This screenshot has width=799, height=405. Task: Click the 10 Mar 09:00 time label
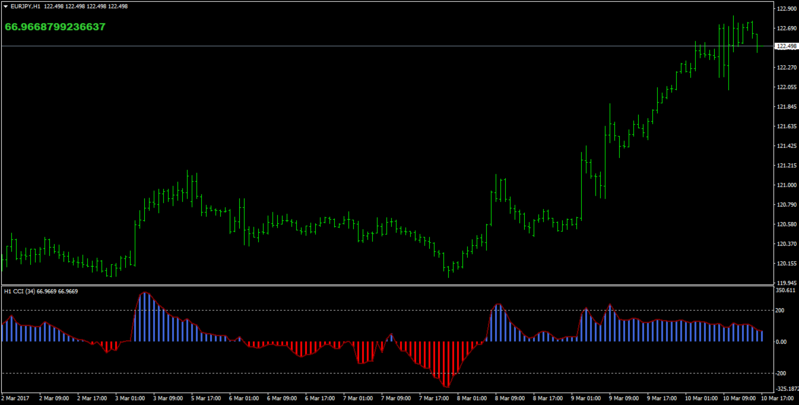(739, 398)
